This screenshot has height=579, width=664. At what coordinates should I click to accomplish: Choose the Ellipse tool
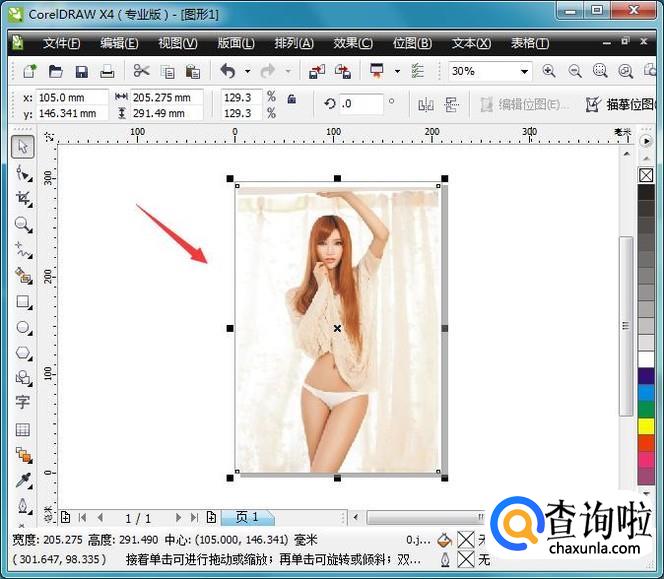coord(23,327)
